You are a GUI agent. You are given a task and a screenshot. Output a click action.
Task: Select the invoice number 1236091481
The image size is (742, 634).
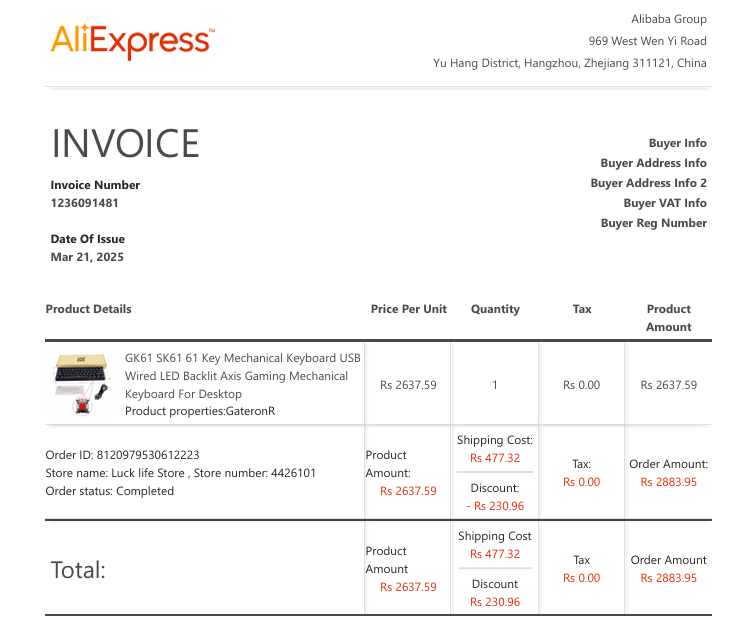point(85,203)
